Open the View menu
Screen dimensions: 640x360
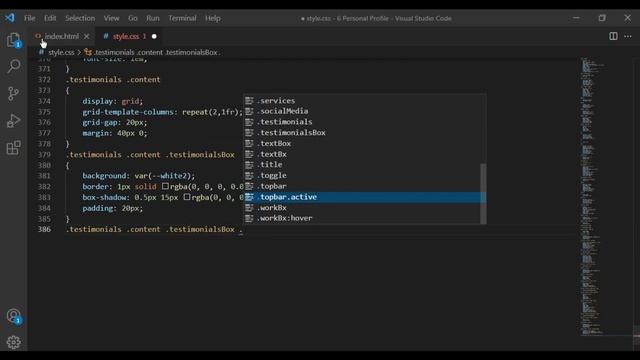[111, 18]
